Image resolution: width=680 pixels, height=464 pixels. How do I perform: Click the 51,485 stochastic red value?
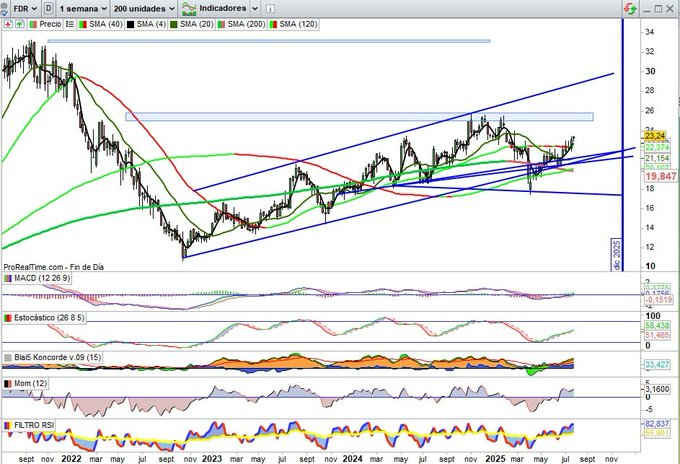pos(657,335)
